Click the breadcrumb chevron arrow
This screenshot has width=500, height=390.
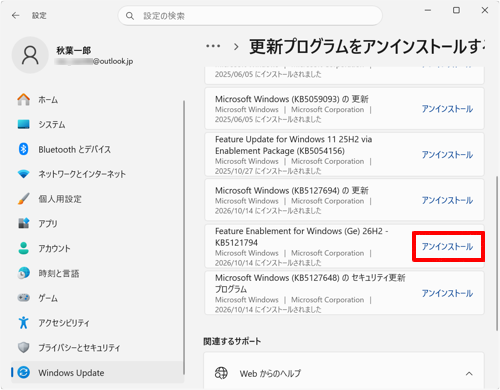point(236,47)
